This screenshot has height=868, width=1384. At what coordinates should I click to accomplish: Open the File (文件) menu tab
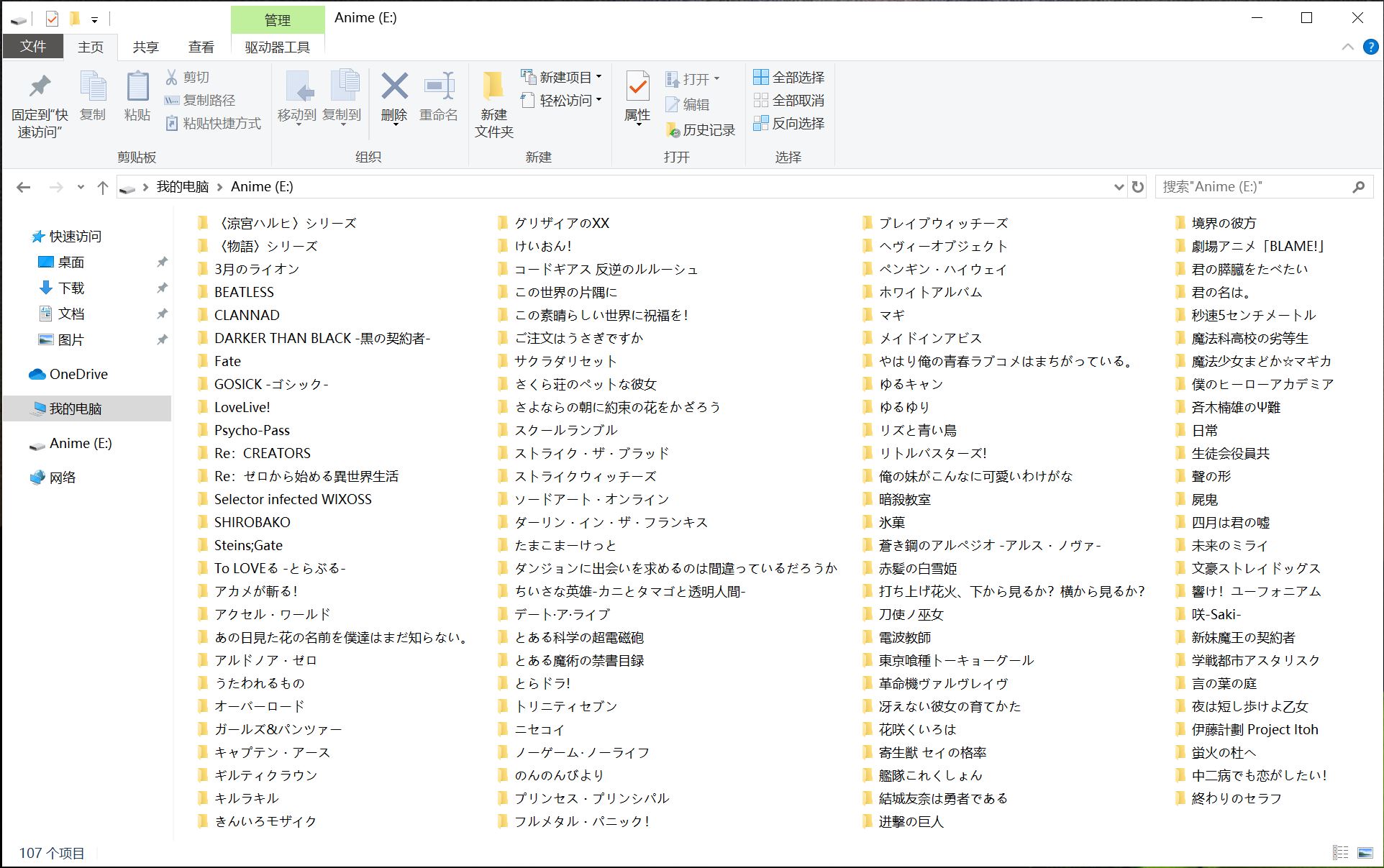coord(33,47)
